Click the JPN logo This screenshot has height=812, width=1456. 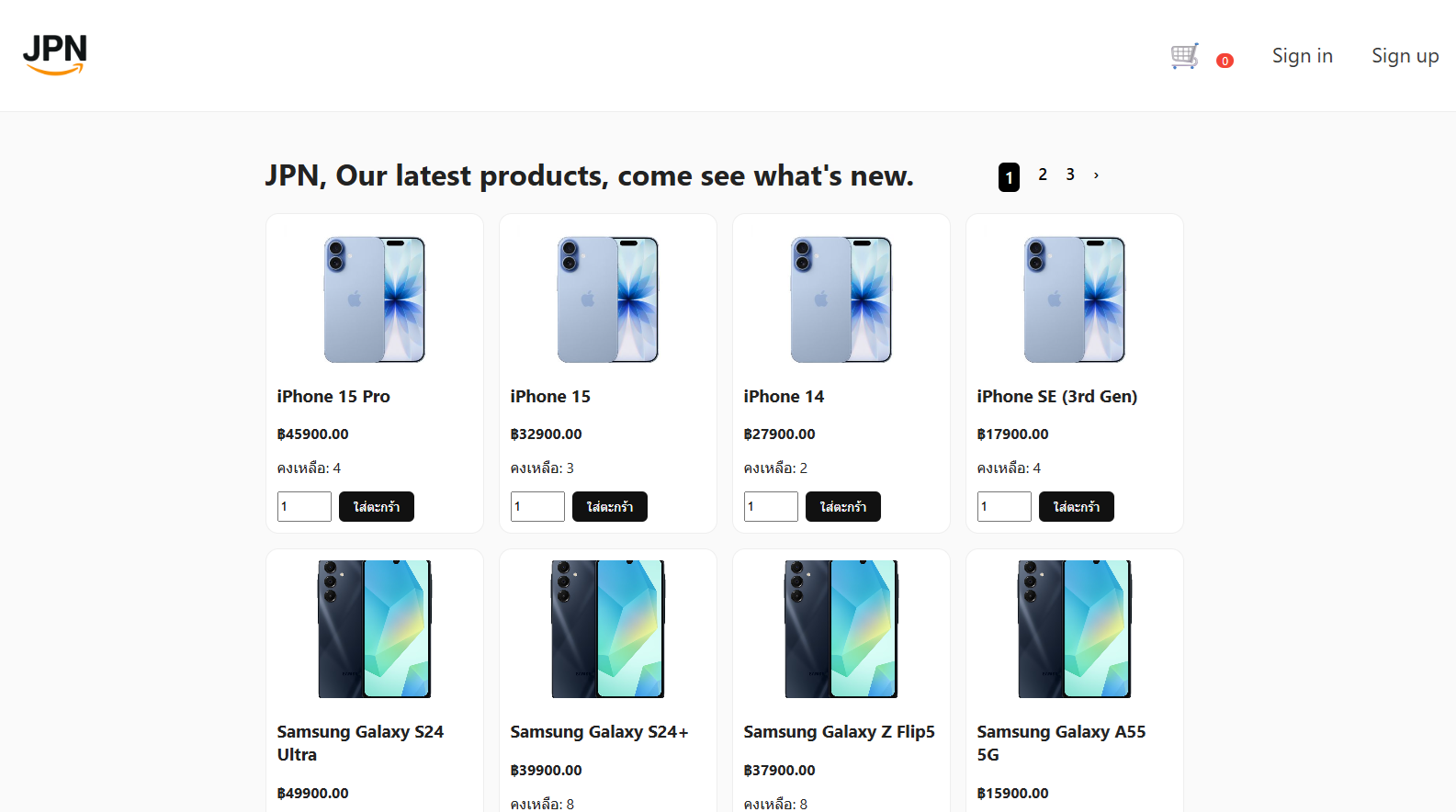point(55,54)
